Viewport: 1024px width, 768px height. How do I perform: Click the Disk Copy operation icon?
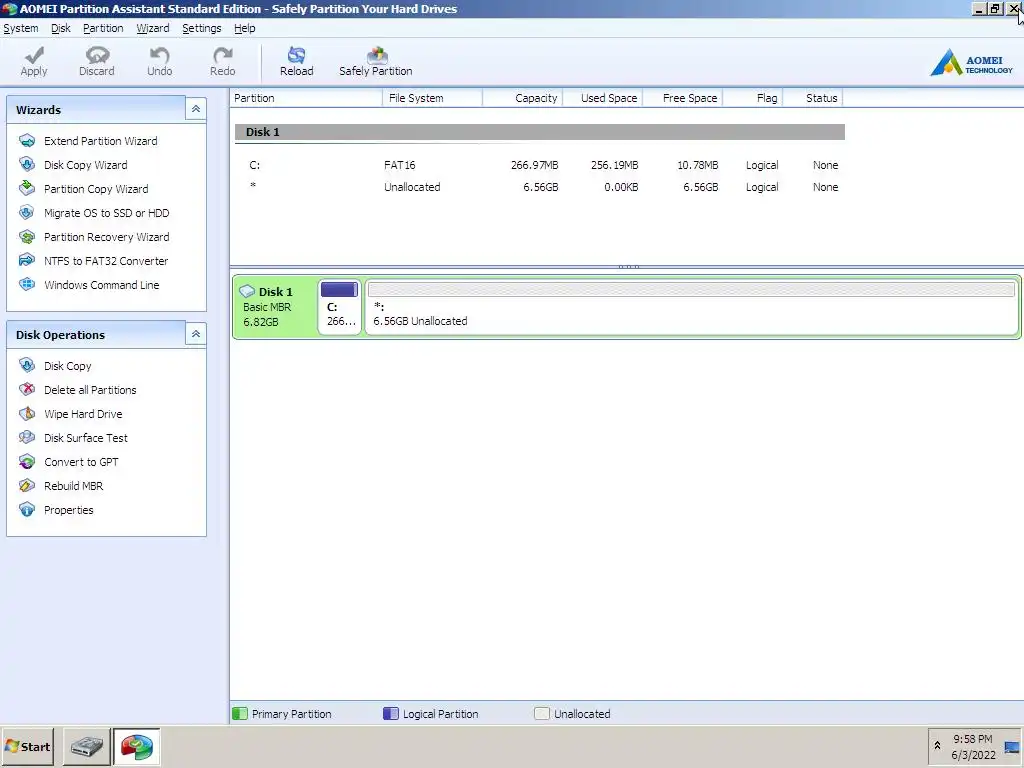point(27,365)
